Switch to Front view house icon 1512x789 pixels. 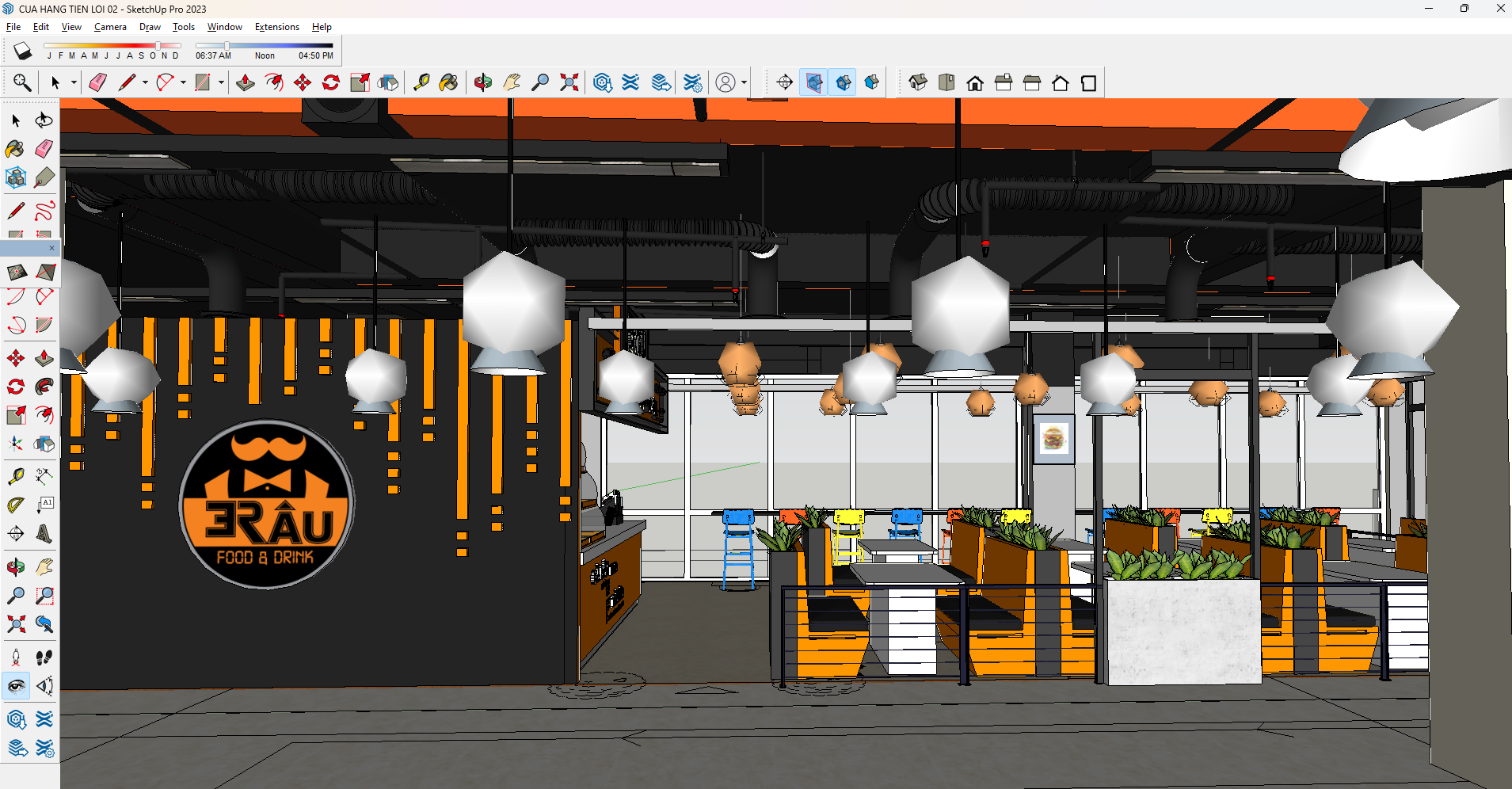click(x=975, y=82)
